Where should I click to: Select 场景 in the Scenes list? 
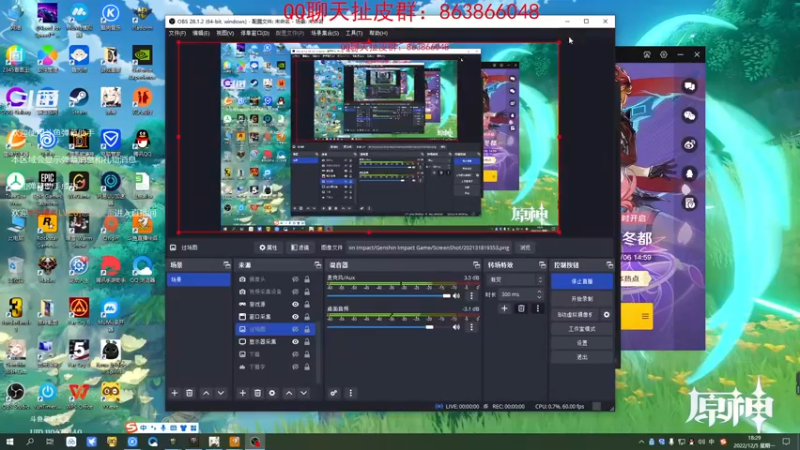(198, 280)
